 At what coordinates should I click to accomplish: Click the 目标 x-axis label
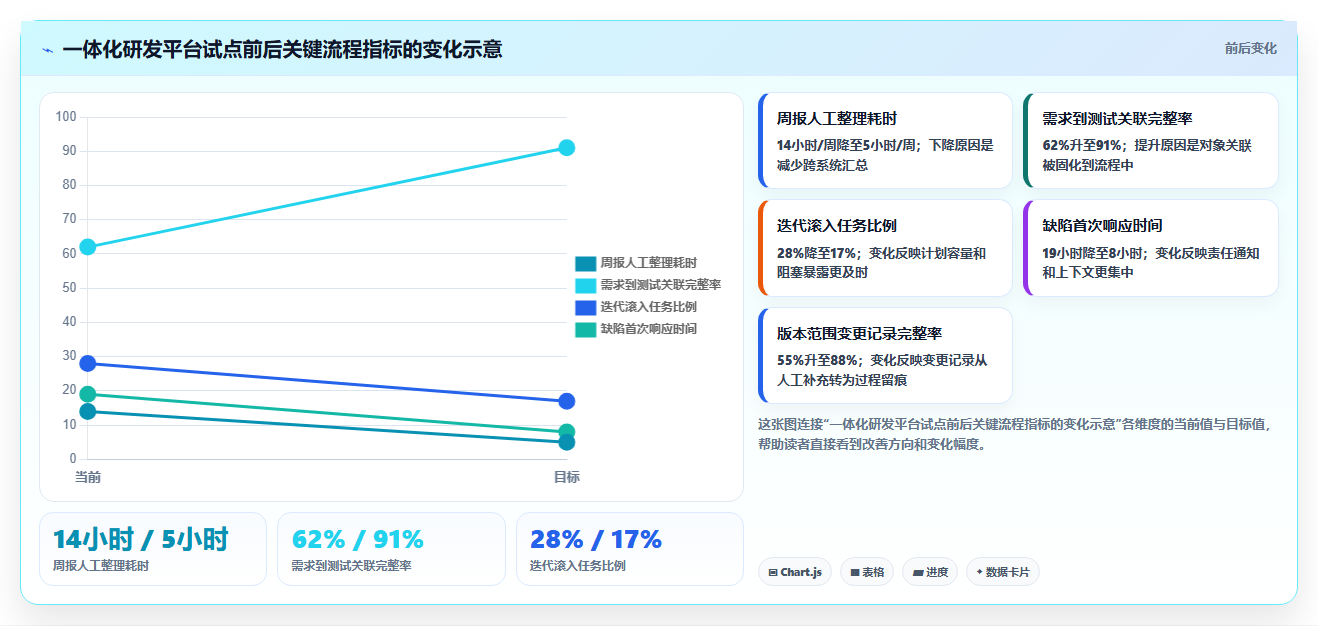[x=566, y=477]
